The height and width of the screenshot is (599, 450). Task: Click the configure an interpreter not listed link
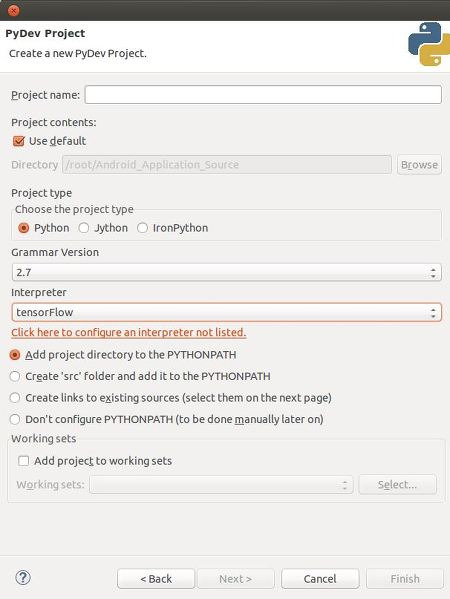pos(129,332)
